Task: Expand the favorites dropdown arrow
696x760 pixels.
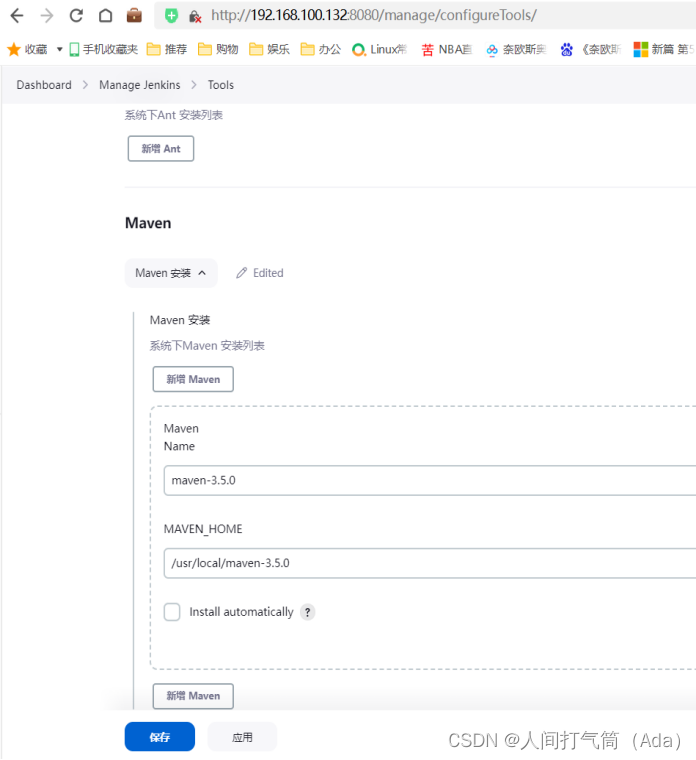Action: click(60, 49)
